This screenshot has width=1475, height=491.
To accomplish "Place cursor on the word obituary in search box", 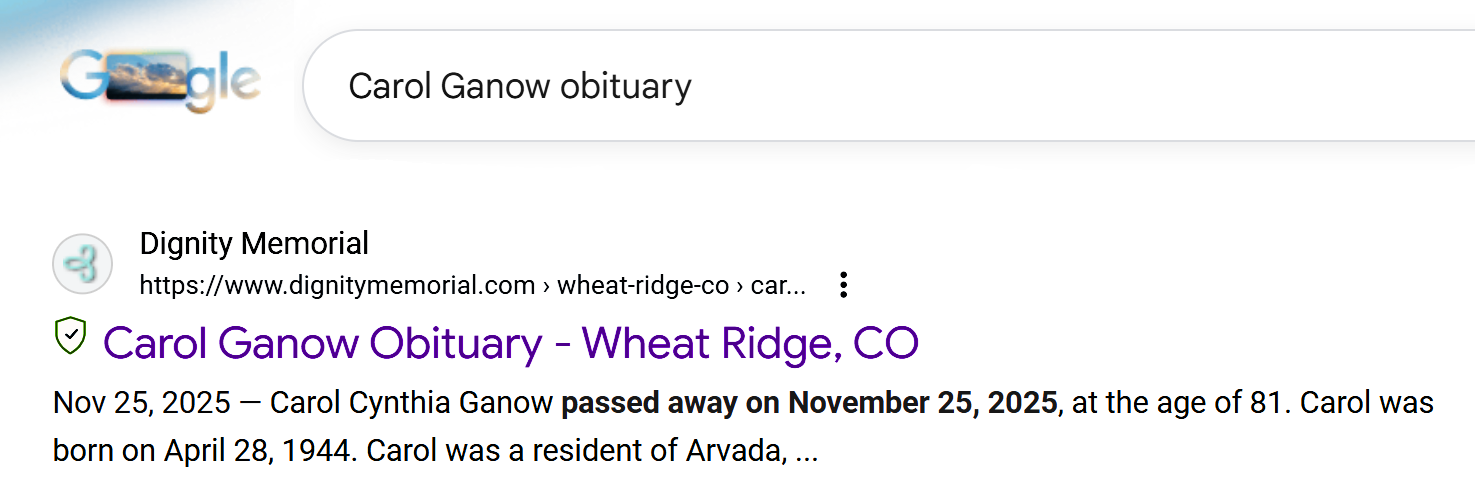I will point(625,86).
